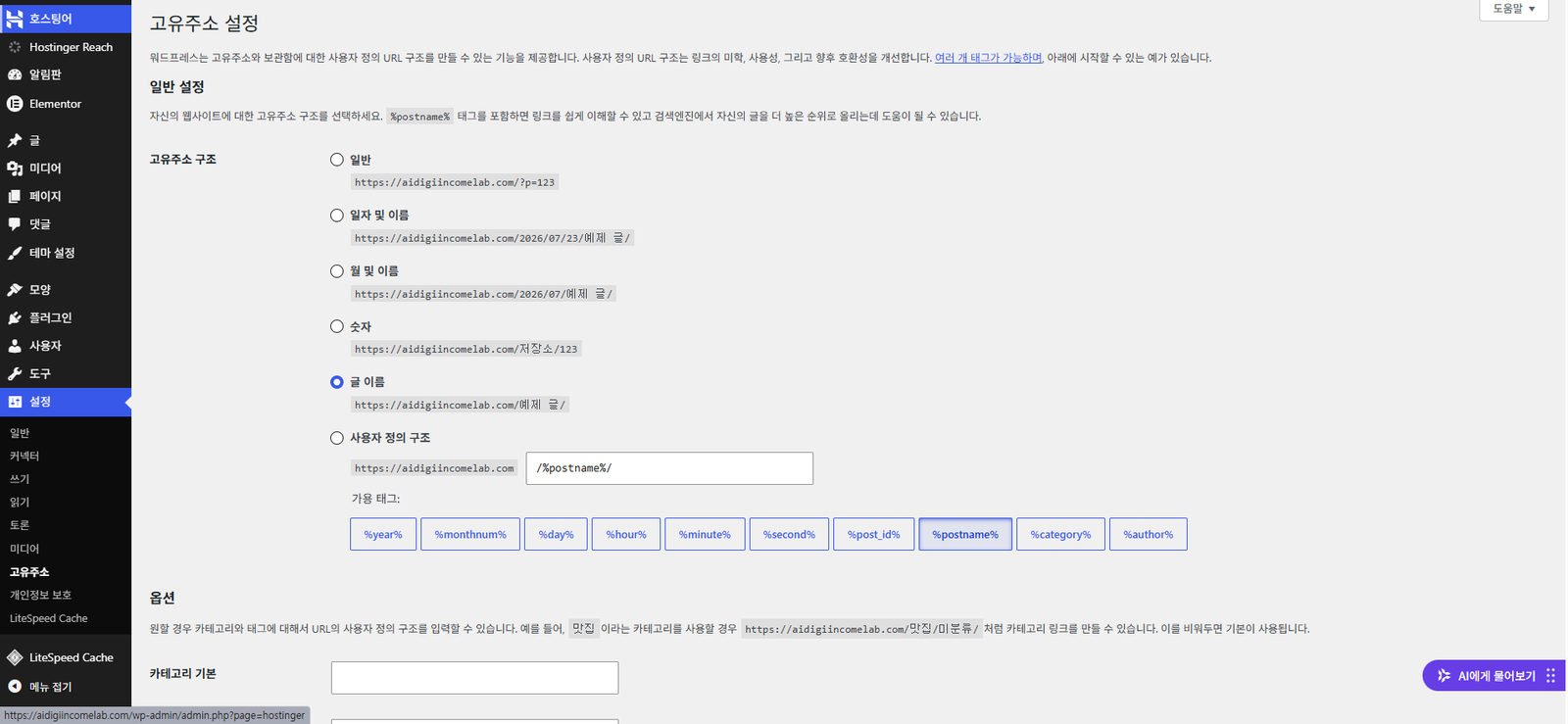Image resolution: width=1568 pixels, height=724 pixels.
Task: Insert the %second% tag
Action: click(x=789, y=534)
